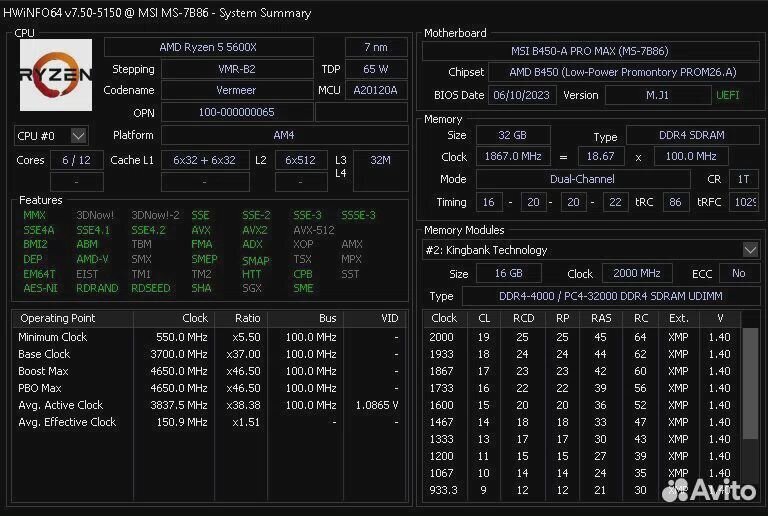768x516 pixels.
Task: Click the AMD B450 chipset field
Action: pyautogui.click(x=623, y=72)
